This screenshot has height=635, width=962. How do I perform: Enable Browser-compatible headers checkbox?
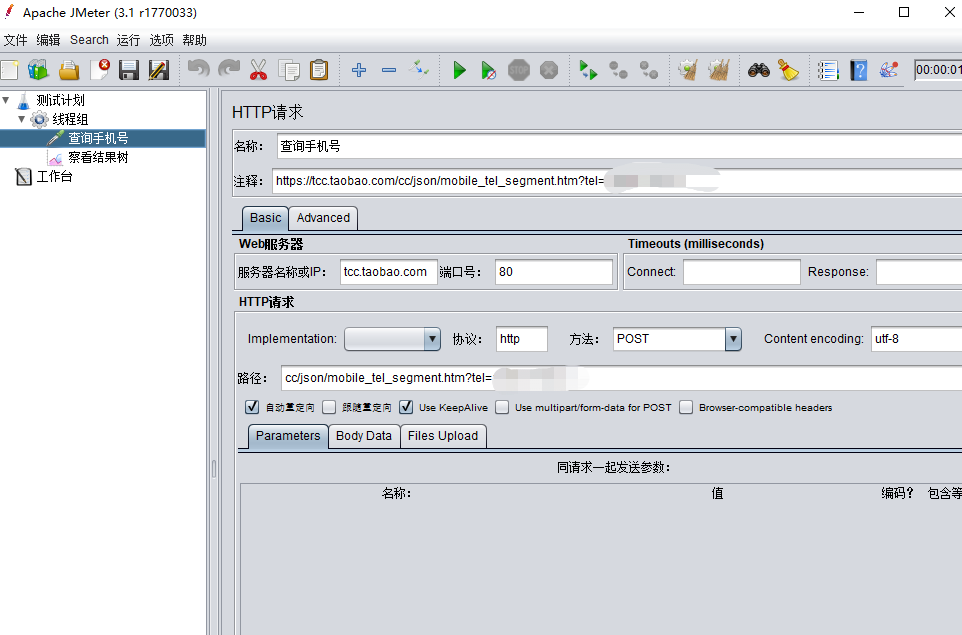(x=686, y=407)
